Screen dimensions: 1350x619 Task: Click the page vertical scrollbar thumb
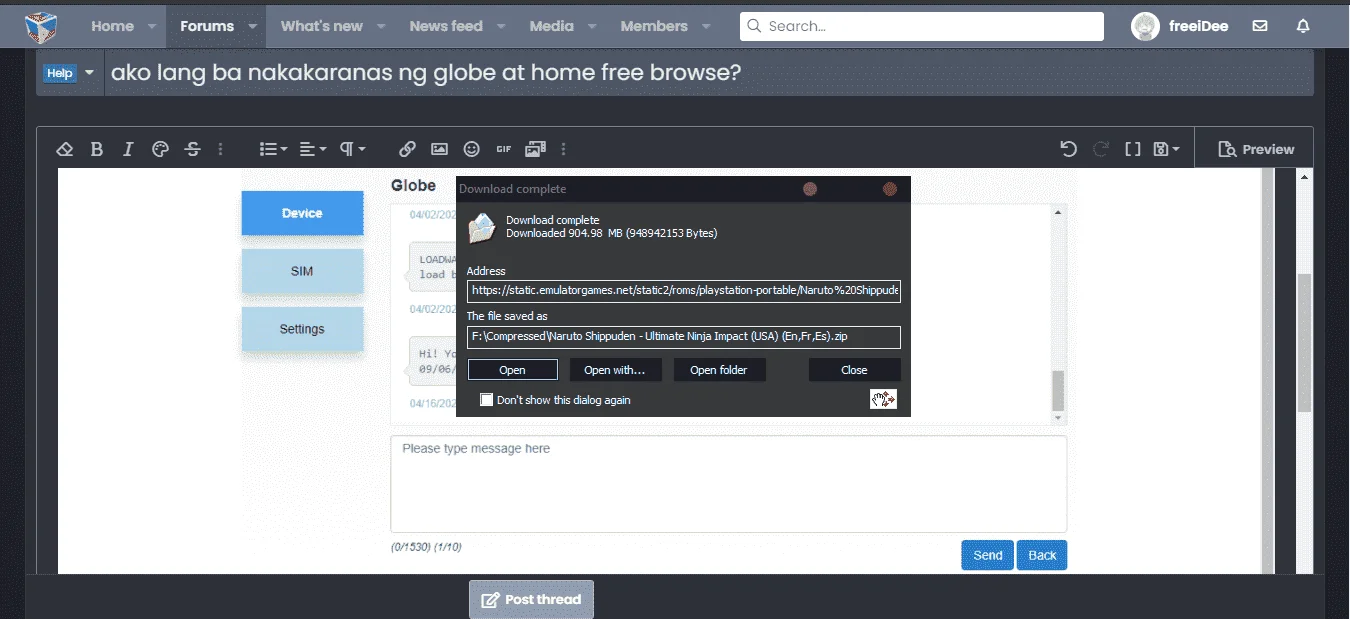pyautogui.click(x=1304, y=342)
